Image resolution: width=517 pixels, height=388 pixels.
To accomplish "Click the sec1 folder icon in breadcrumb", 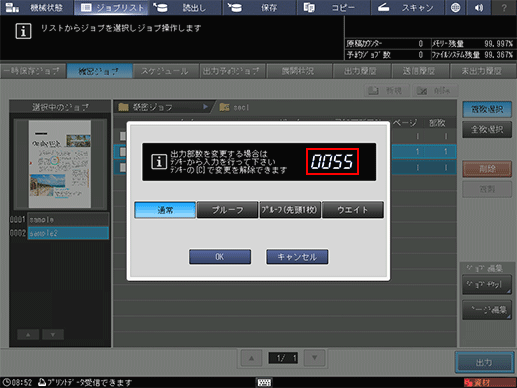I will click(x=224, y=107).
